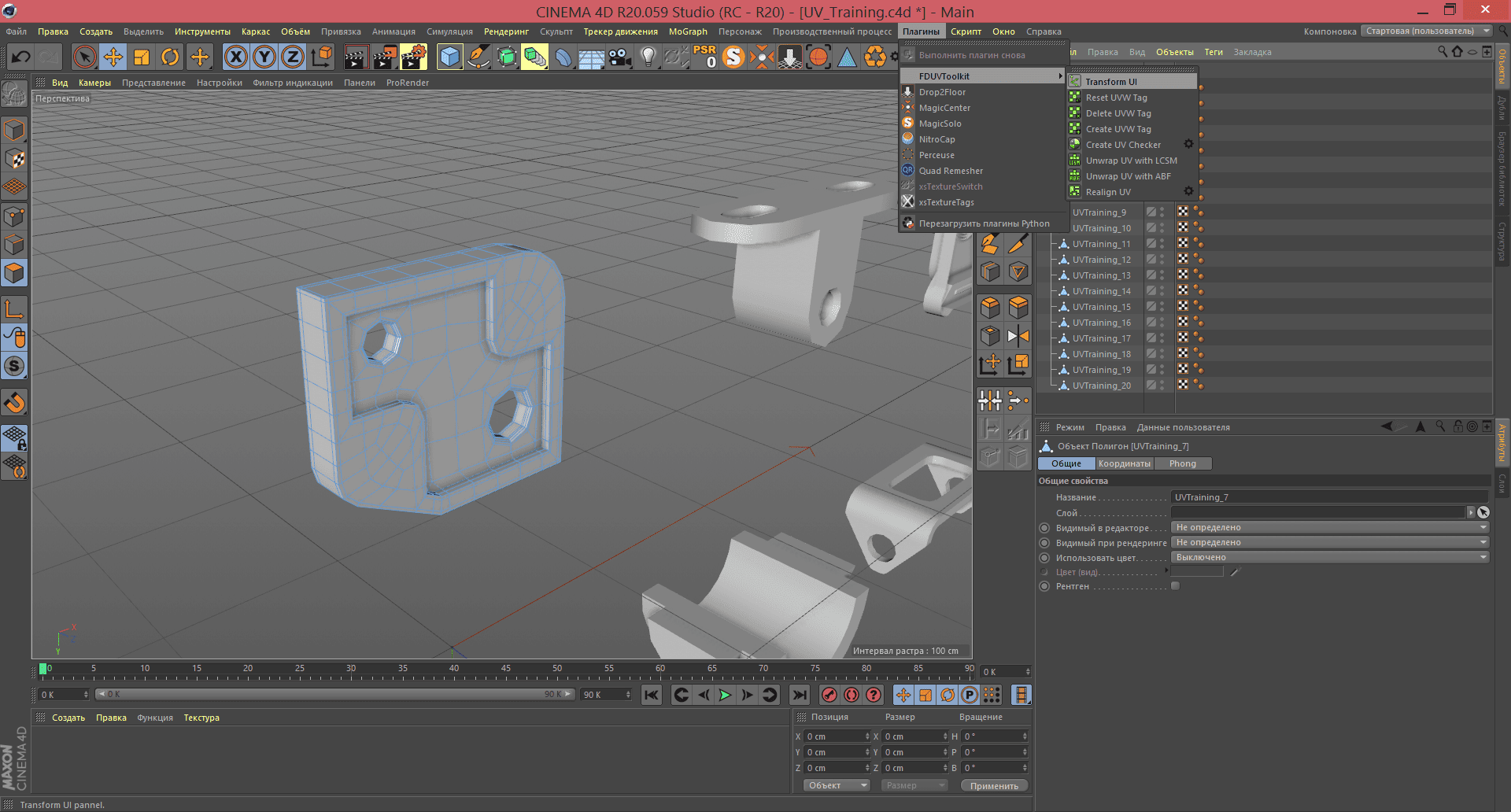Toggle the Рентген checkbox
The height and width of the screenshot is (812, 1511).
point(1175,586)
